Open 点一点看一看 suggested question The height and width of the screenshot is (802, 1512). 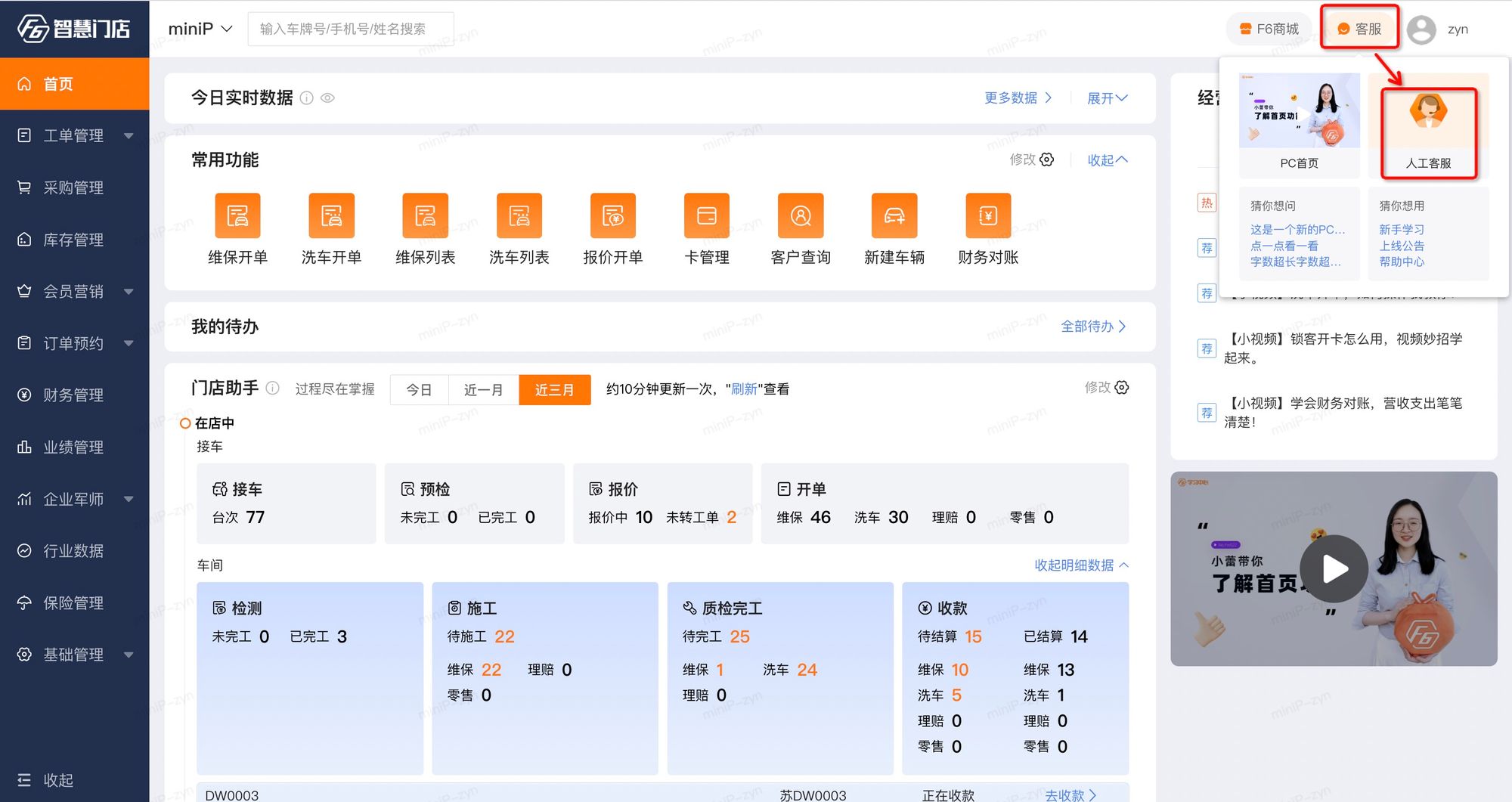pos(1284,246)
